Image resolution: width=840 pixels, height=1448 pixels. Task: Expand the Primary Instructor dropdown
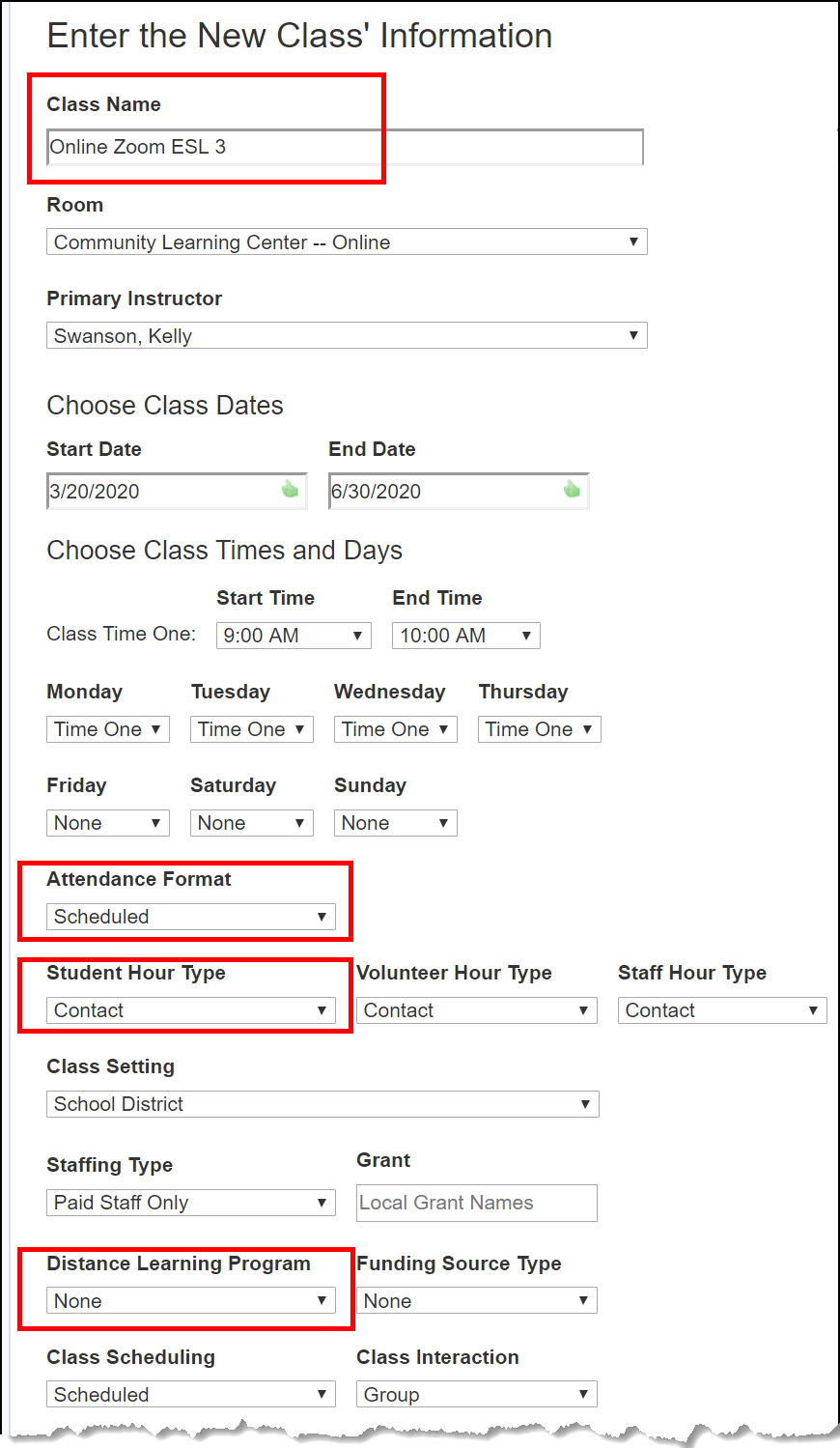[x=347, y=335]
